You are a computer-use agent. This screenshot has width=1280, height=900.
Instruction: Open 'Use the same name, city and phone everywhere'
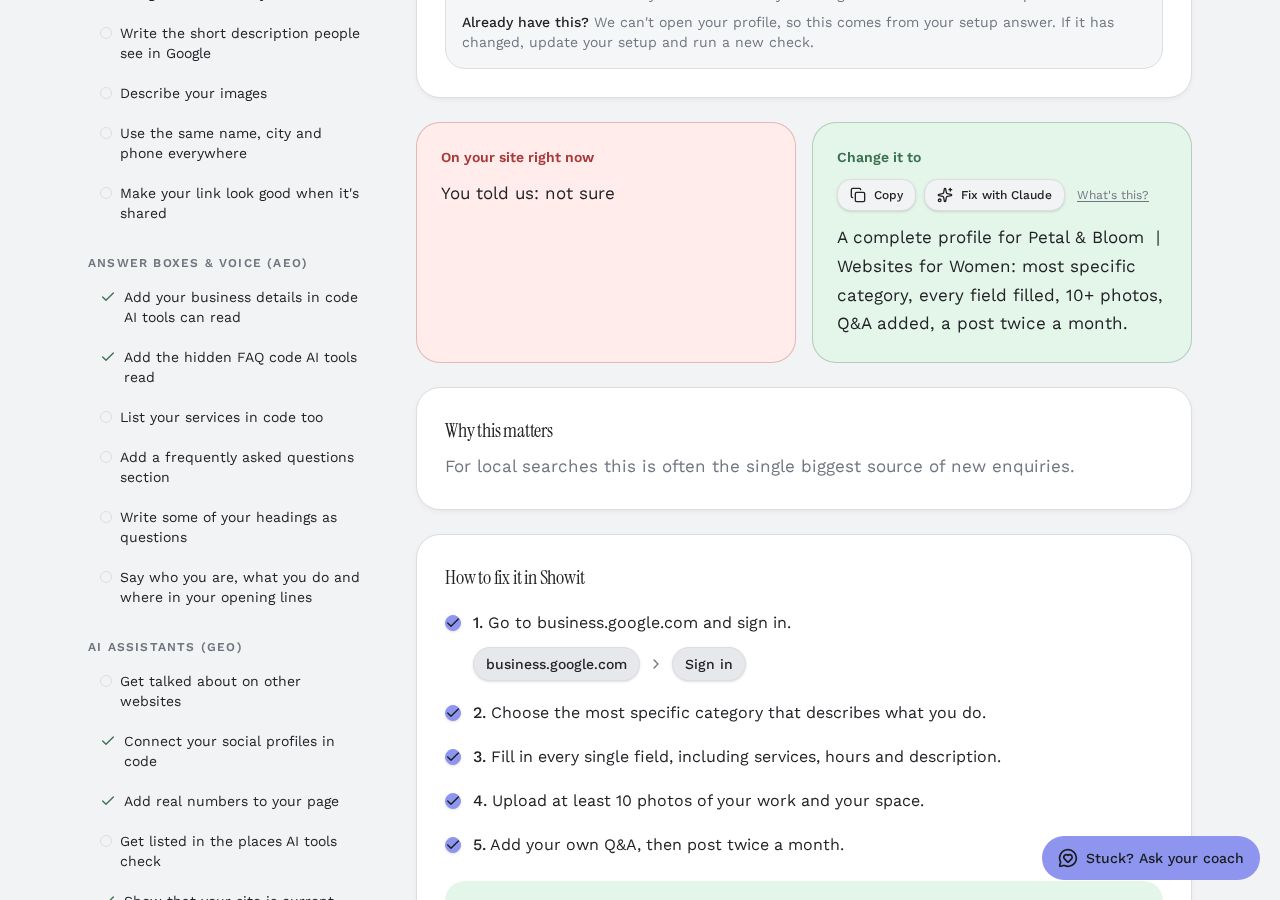pos(221,143)
